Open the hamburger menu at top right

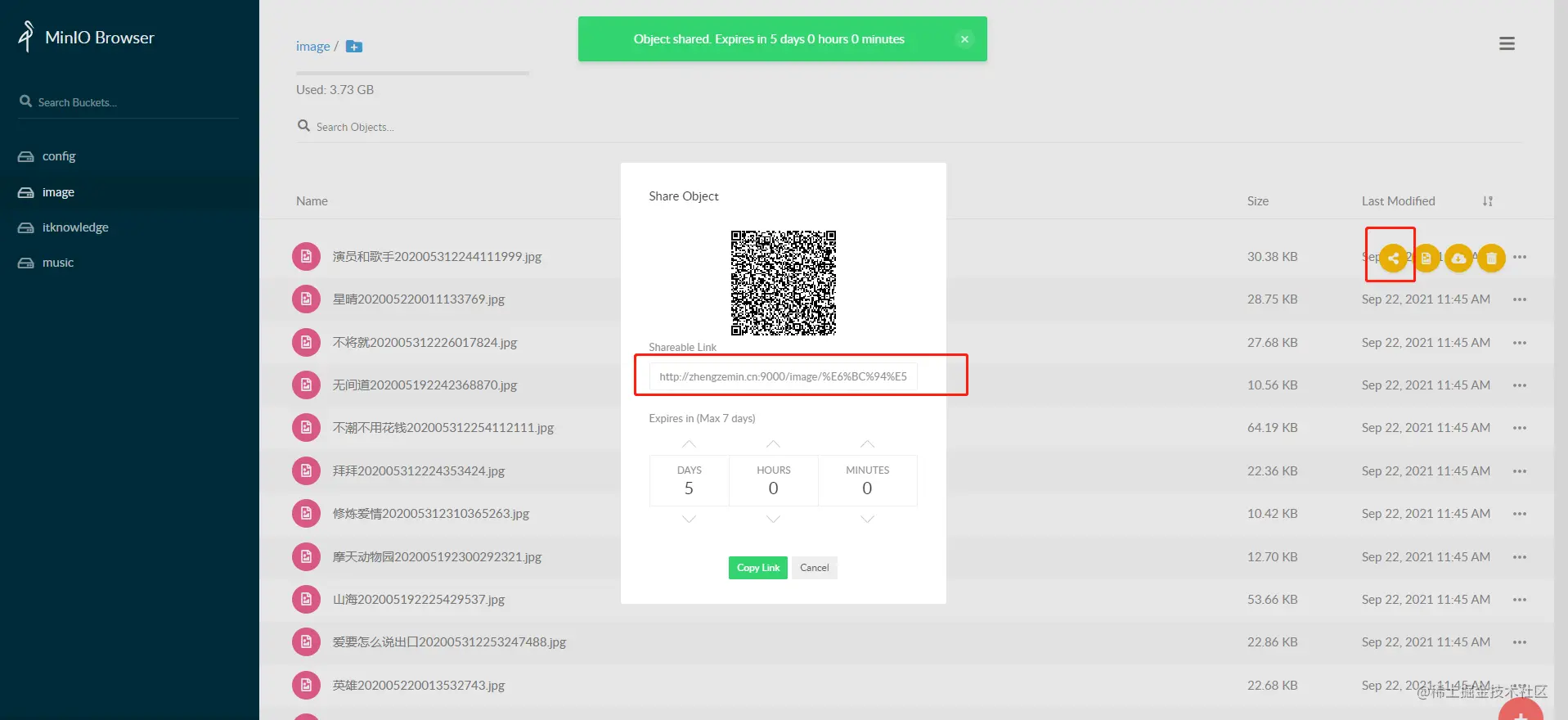1507,43
